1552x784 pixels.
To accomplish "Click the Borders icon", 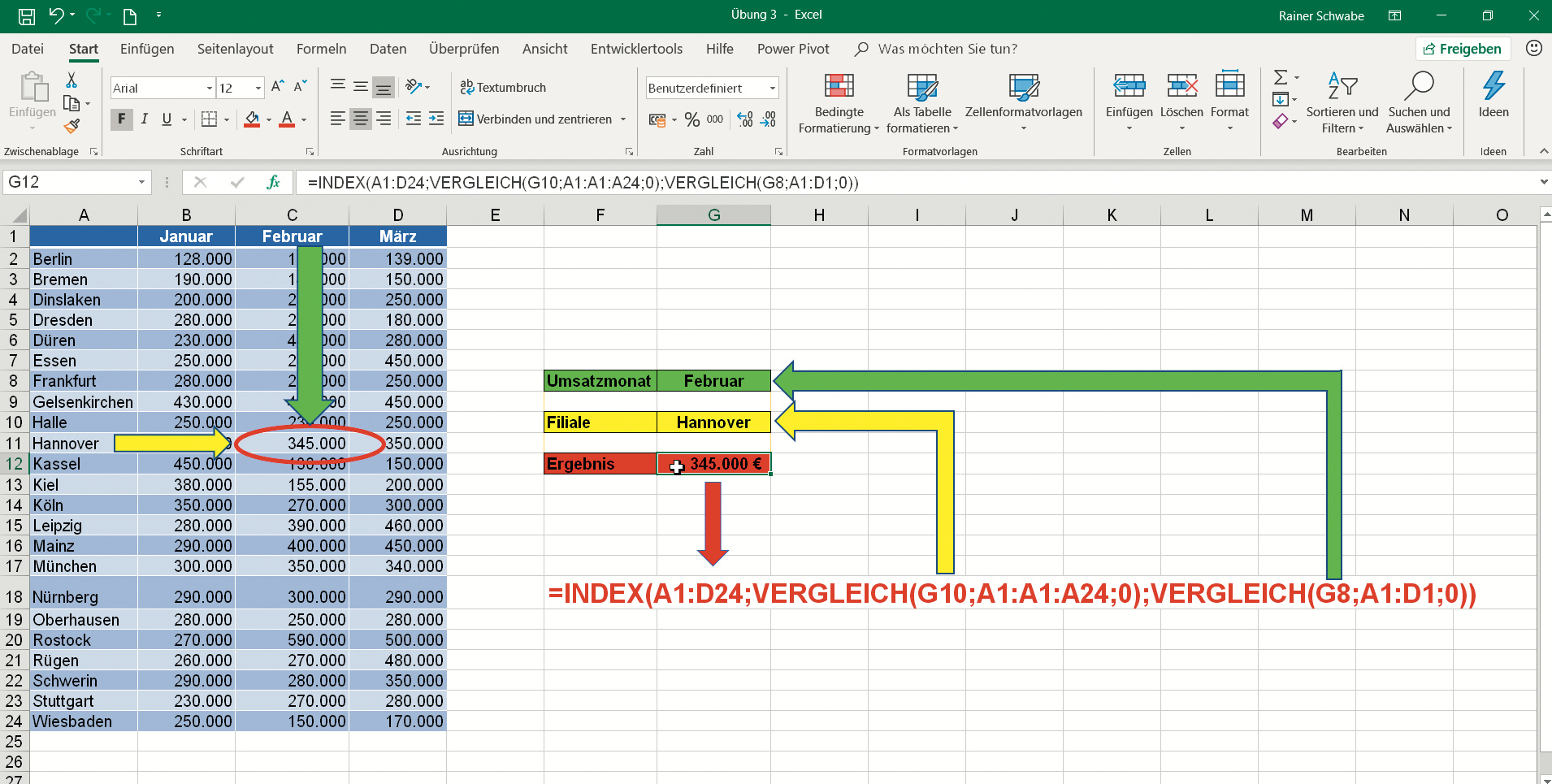I will click(x=209, y=119).
